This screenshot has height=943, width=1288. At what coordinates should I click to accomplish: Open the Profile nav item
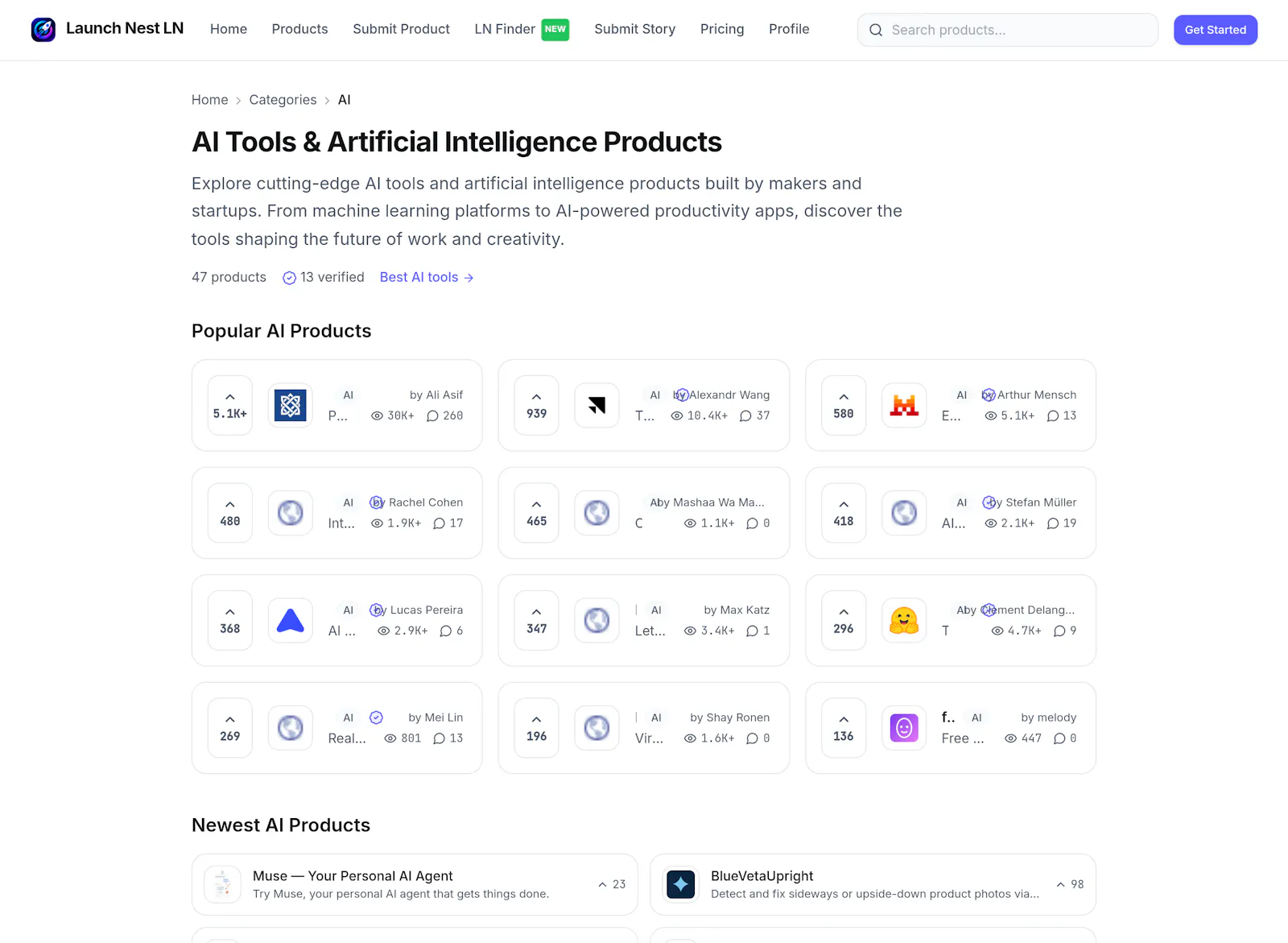pyautogui.click(x=789, y=29)
